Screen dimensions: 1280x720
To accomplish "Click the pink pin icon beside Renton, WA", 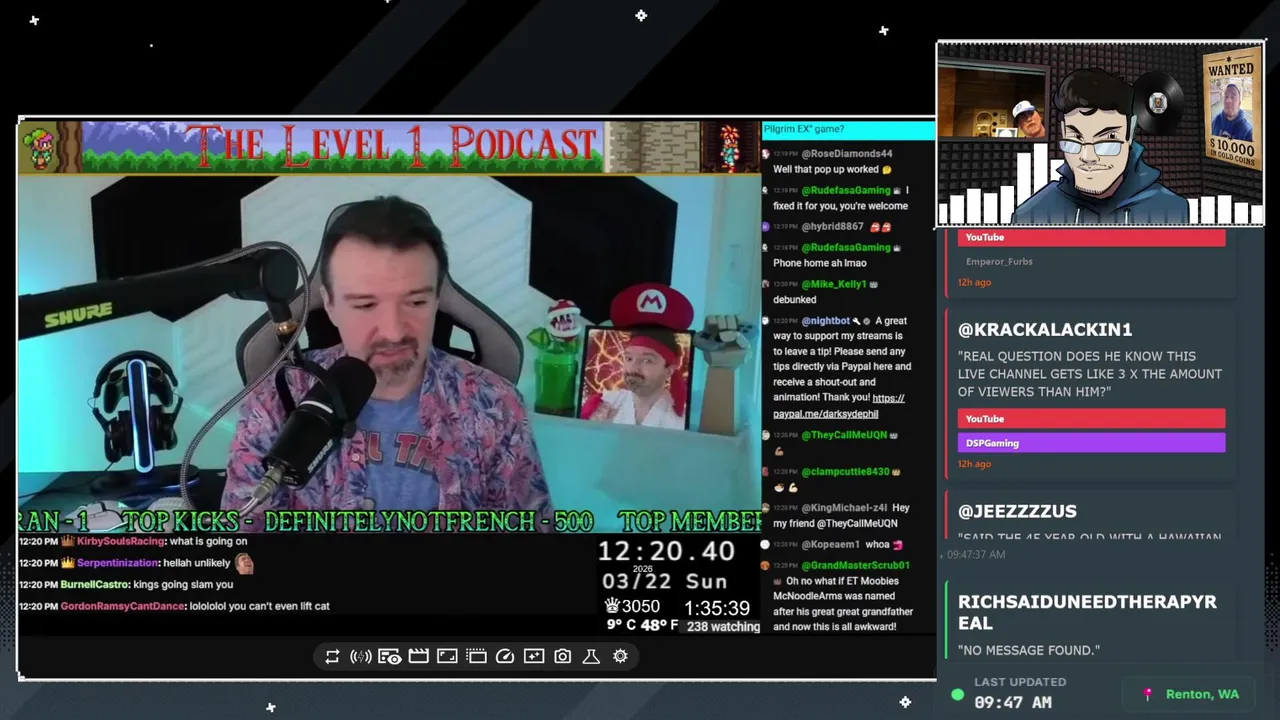I will tap(1148, 694).
